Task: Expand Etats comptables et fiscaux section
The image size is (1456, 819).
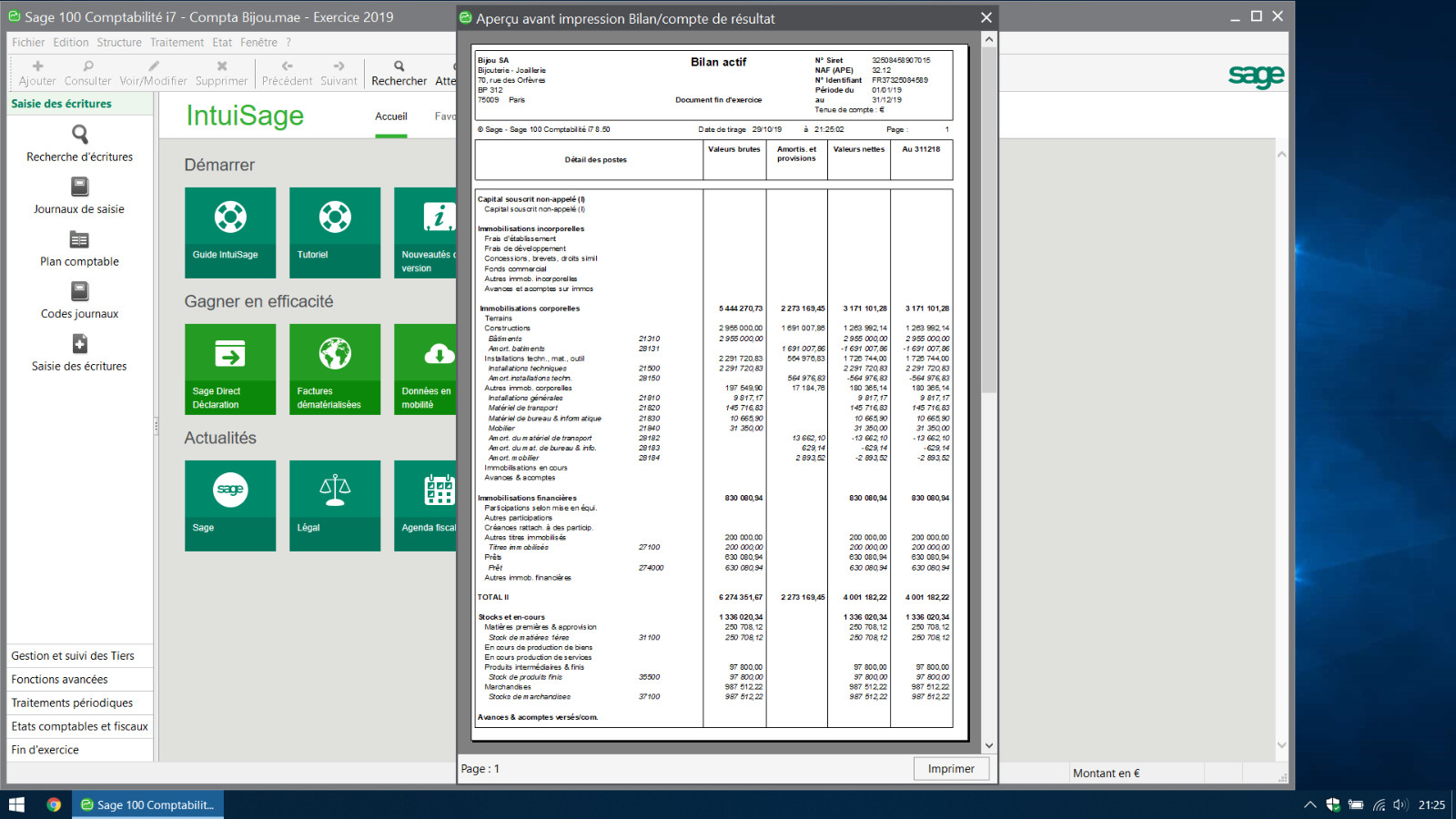Action: click(x=79, y=726)
